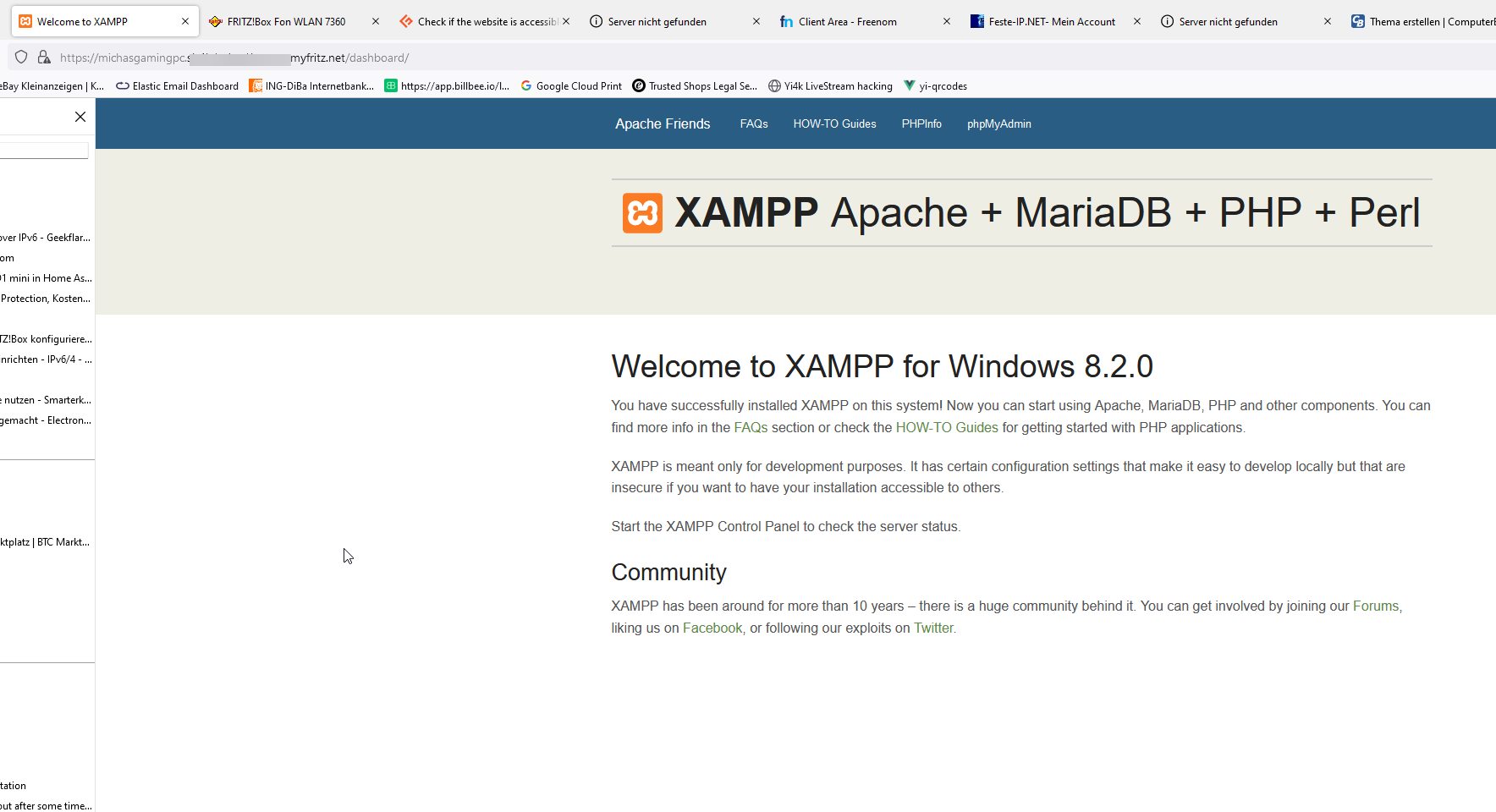Close the FRITZ!Box Fon WLAN 7360 tab

[x=376, y=21]
